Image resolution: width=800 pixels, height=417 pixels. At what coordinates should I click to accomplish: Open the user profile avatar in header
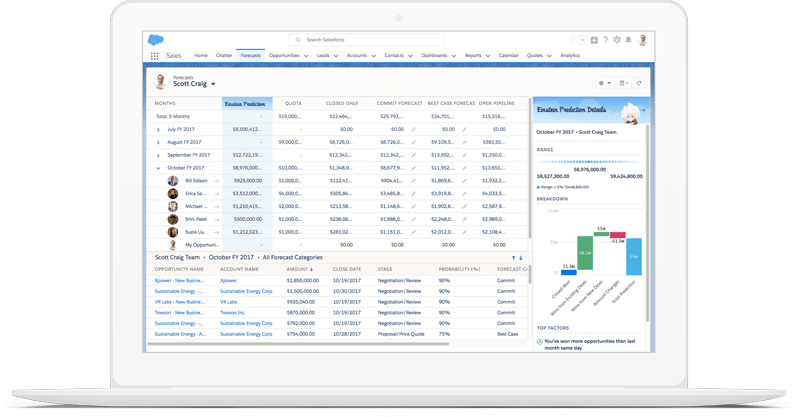tap(642, 40)
